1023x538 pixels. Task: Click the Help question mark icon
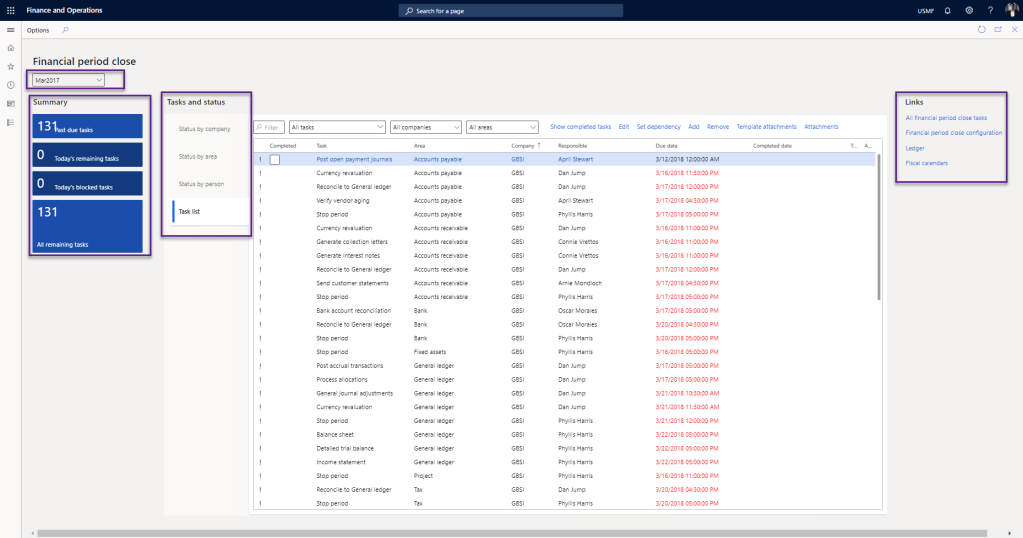pyautogui.click(x=990, y=10)
